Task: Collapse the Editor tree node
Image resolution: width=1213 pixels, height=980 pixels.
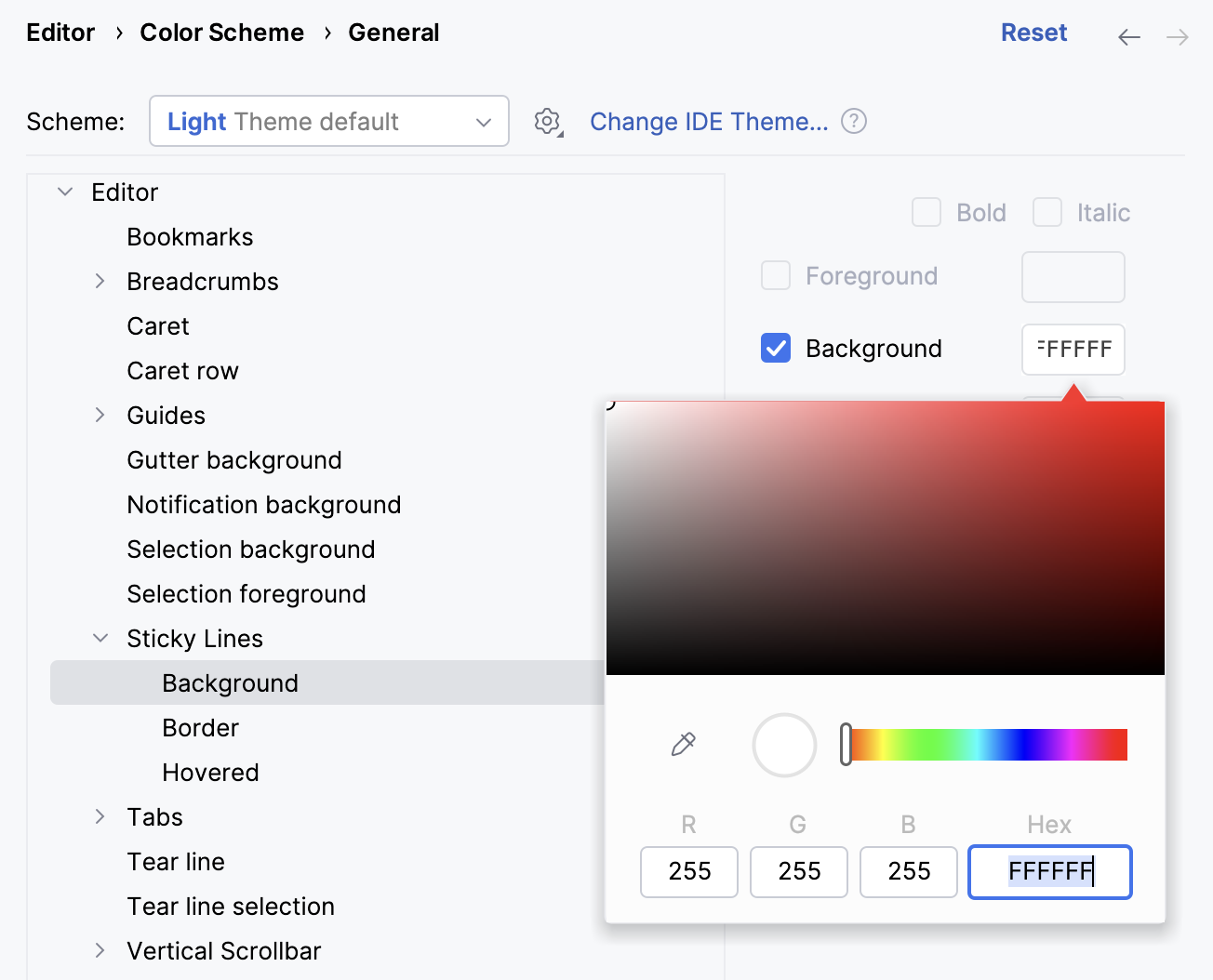Action: point(64,192)
